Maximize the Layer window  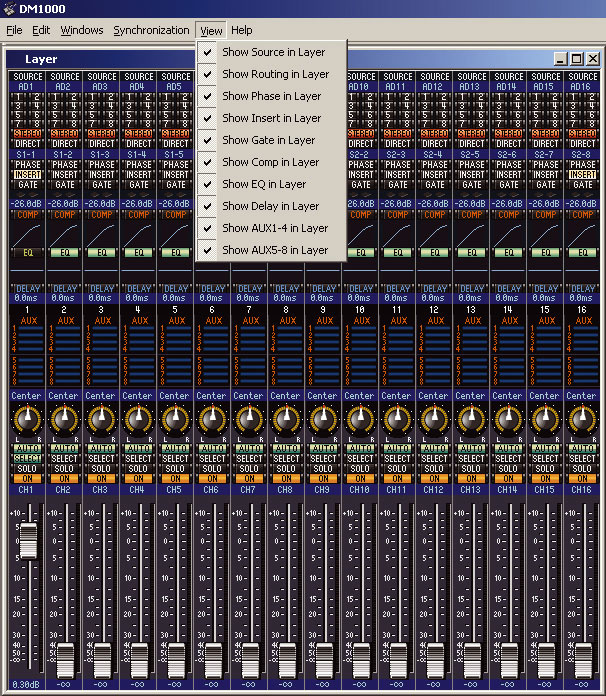[x=576, y=59]
